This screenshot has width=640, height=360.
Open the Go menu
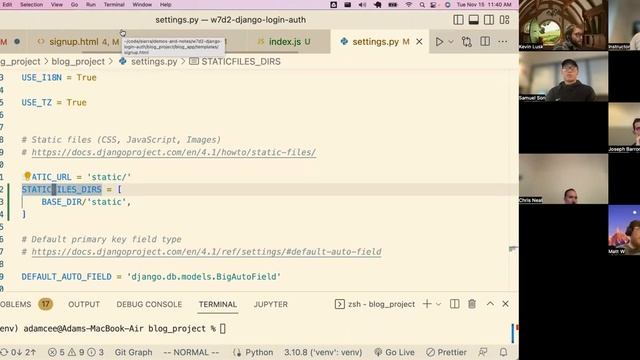click(74, 4)
